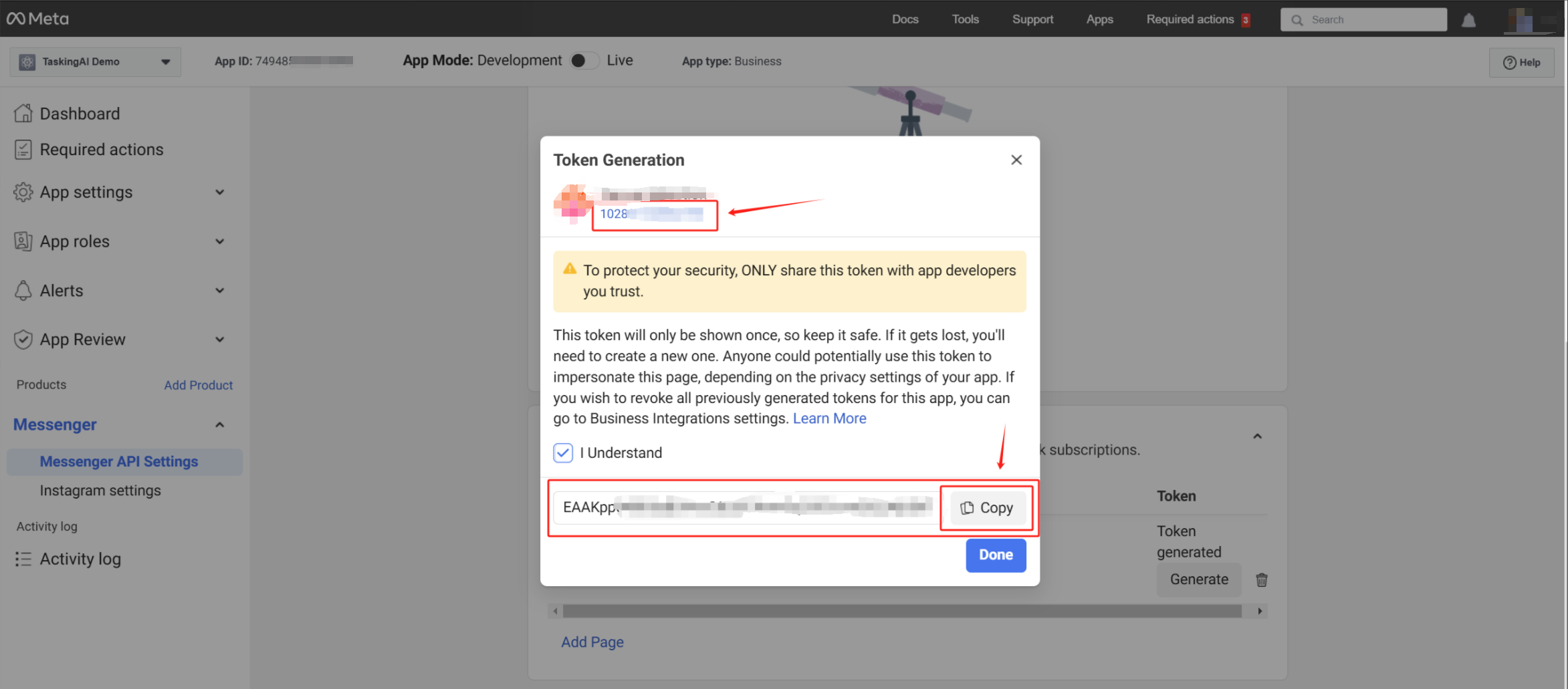This screenshot has height=689, width=1568.
Task: Click the search magnifier icon
Action: pos(1297,20)
